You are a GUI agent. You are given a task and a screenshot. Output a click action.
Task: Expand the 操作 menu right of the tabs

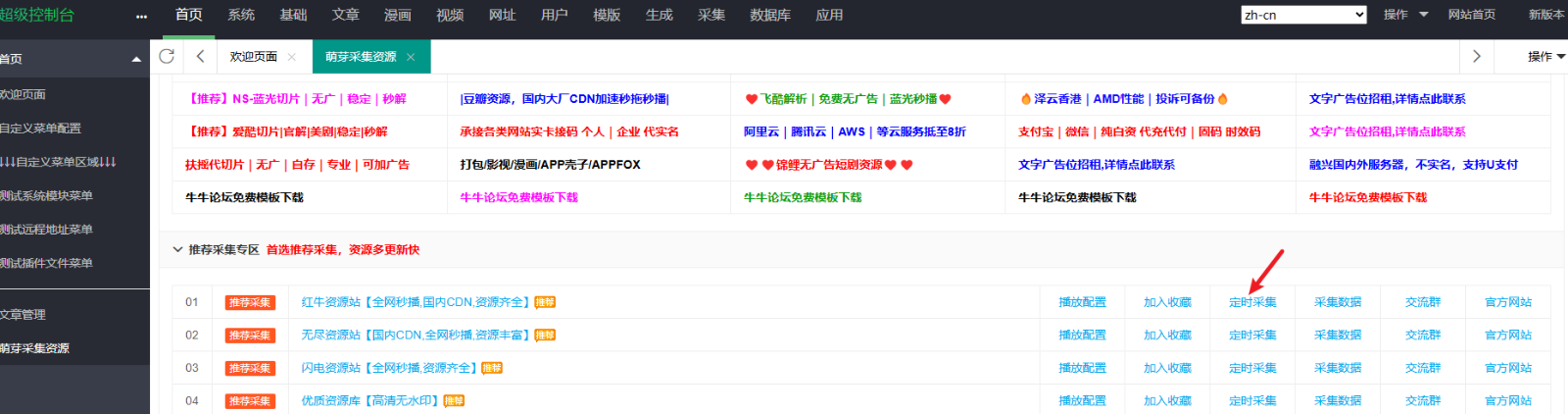tap(1545, 57)
